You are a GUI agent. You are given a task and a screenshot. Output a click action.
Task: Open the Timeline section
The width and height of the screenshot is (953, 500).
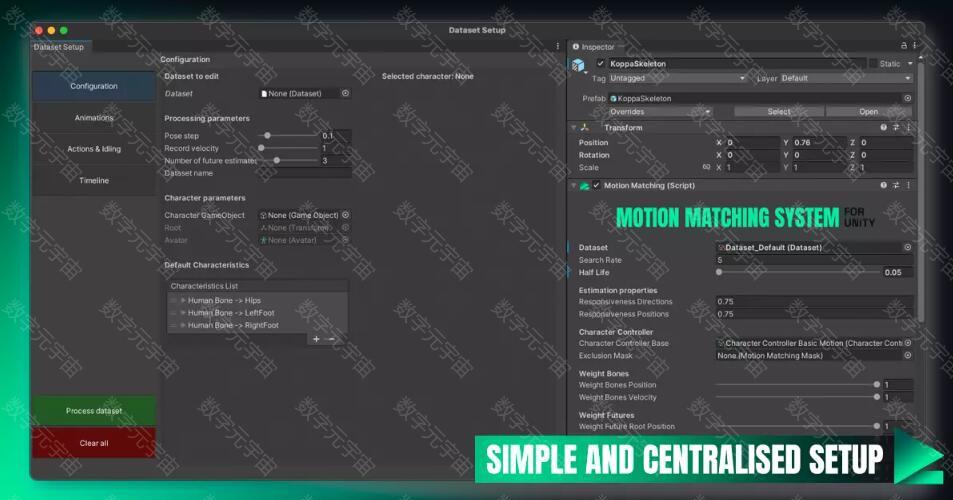94,181
